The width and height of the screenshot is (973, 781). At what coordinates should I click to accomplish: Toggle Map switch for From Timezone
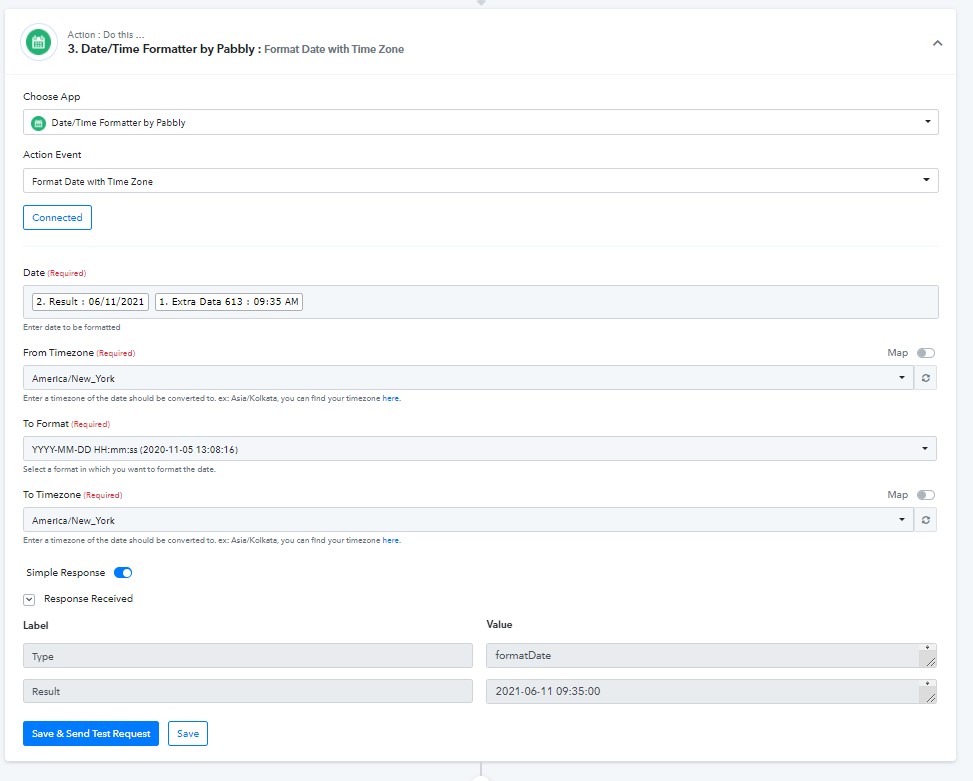click(926, 353)
